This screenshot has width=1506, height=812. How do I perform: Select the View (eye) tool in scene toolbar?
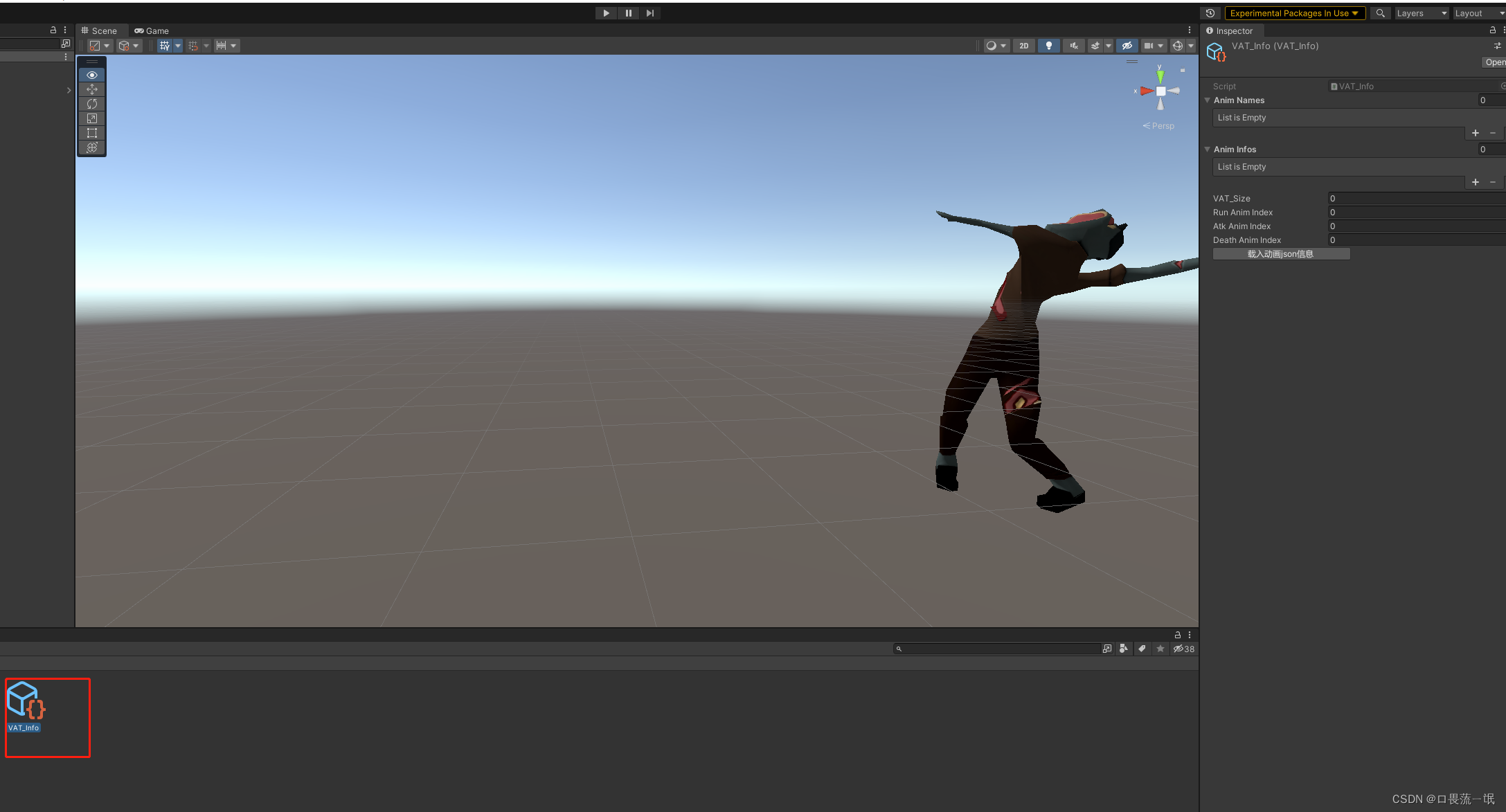pyautogui.click(x=92, y=75)
